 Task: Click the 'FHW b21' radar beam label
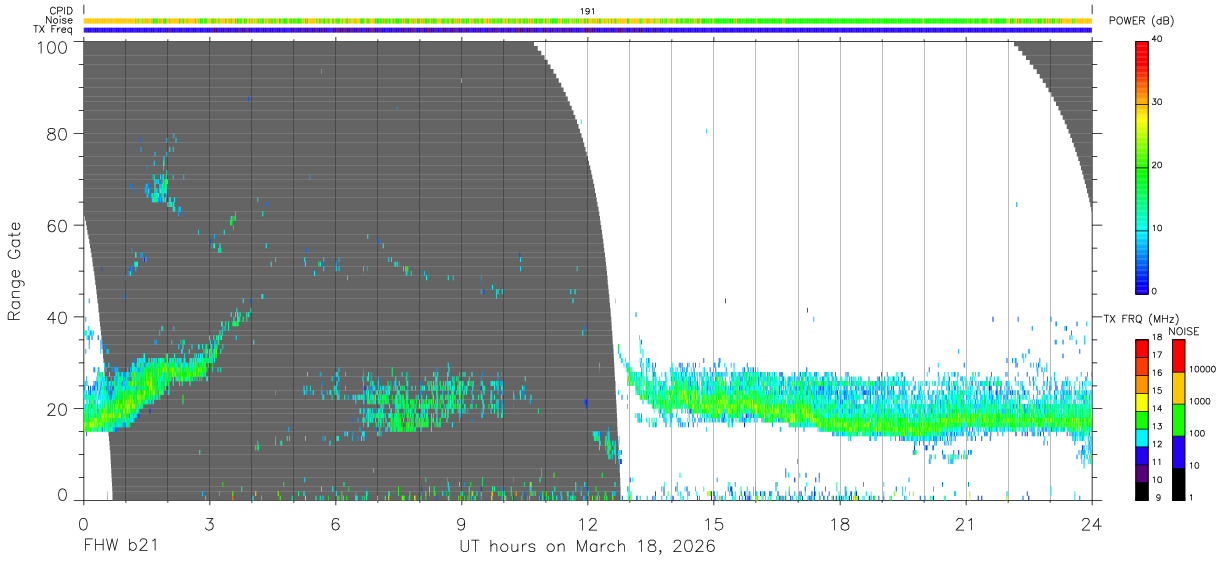121,547
